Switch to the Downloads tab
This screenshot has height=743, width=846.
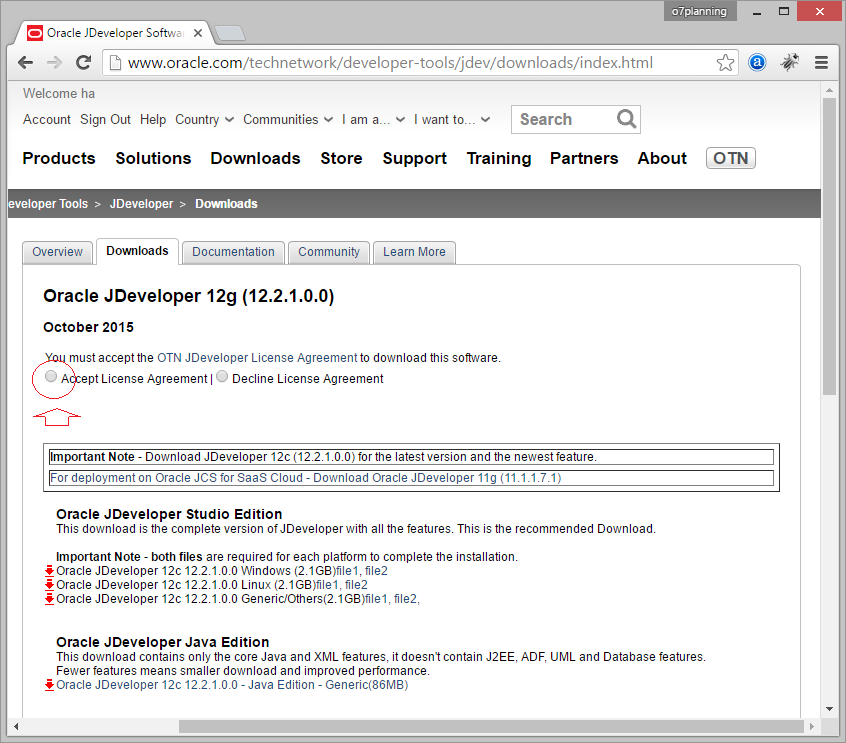pyautogui.click(x=138, y=251)
